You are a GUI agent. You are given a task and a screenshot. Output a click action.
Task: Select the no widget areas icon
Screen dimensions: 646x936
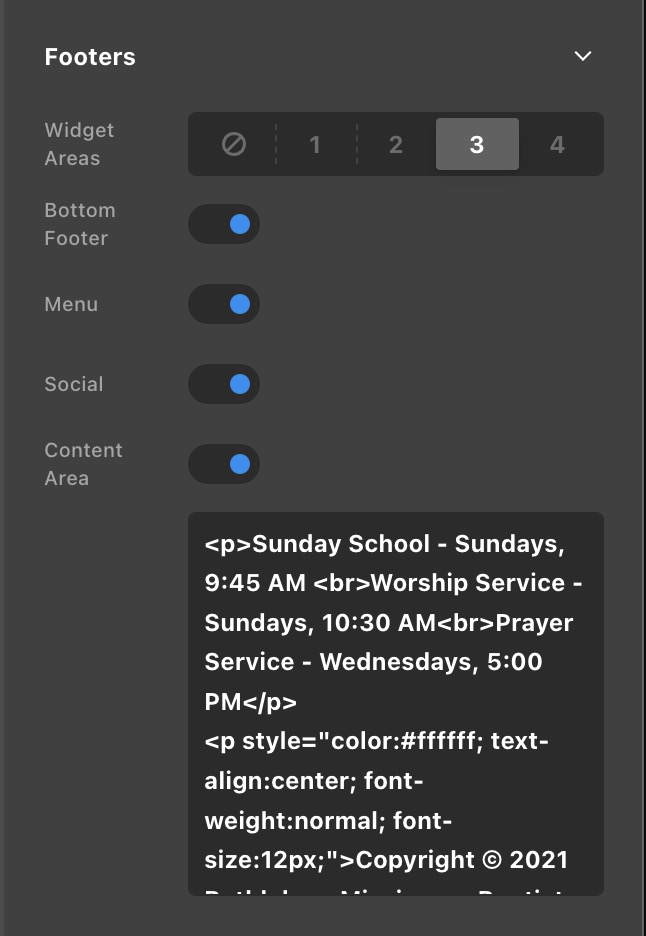coord(233,145)
